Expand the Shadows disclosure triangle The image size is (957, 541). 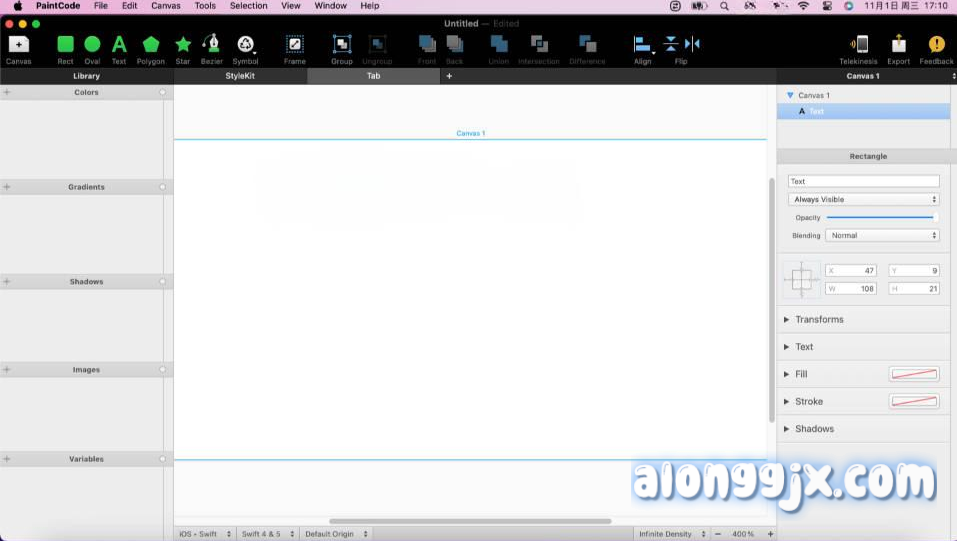point(787,429)
